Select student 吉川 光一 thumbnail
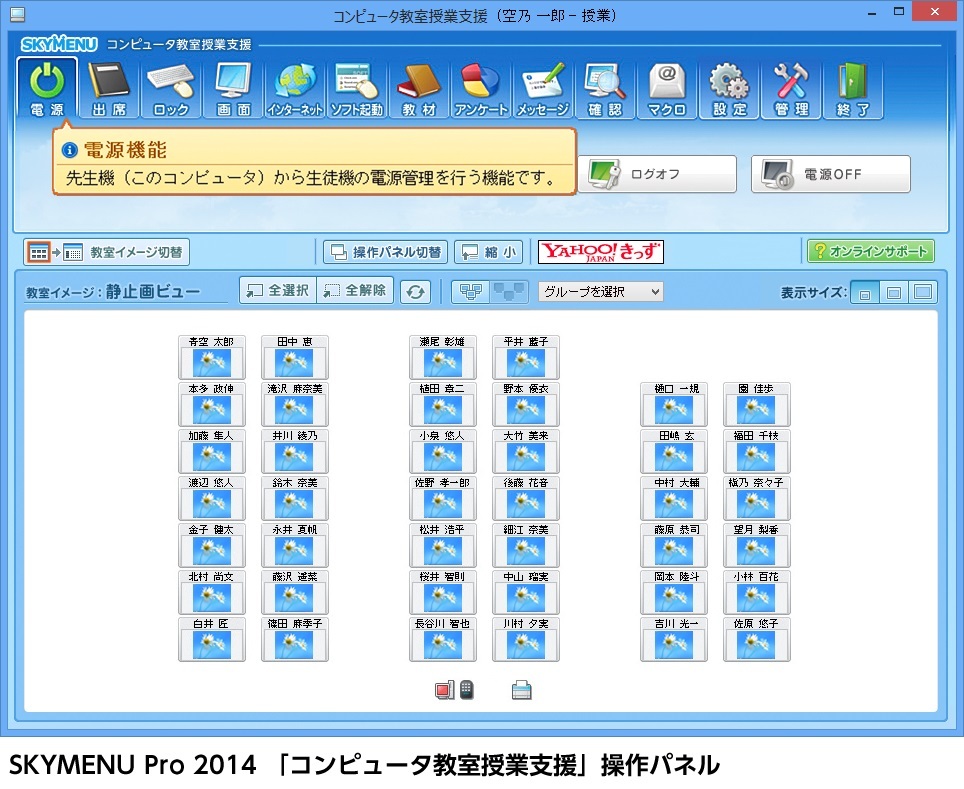 click(674, 639)
